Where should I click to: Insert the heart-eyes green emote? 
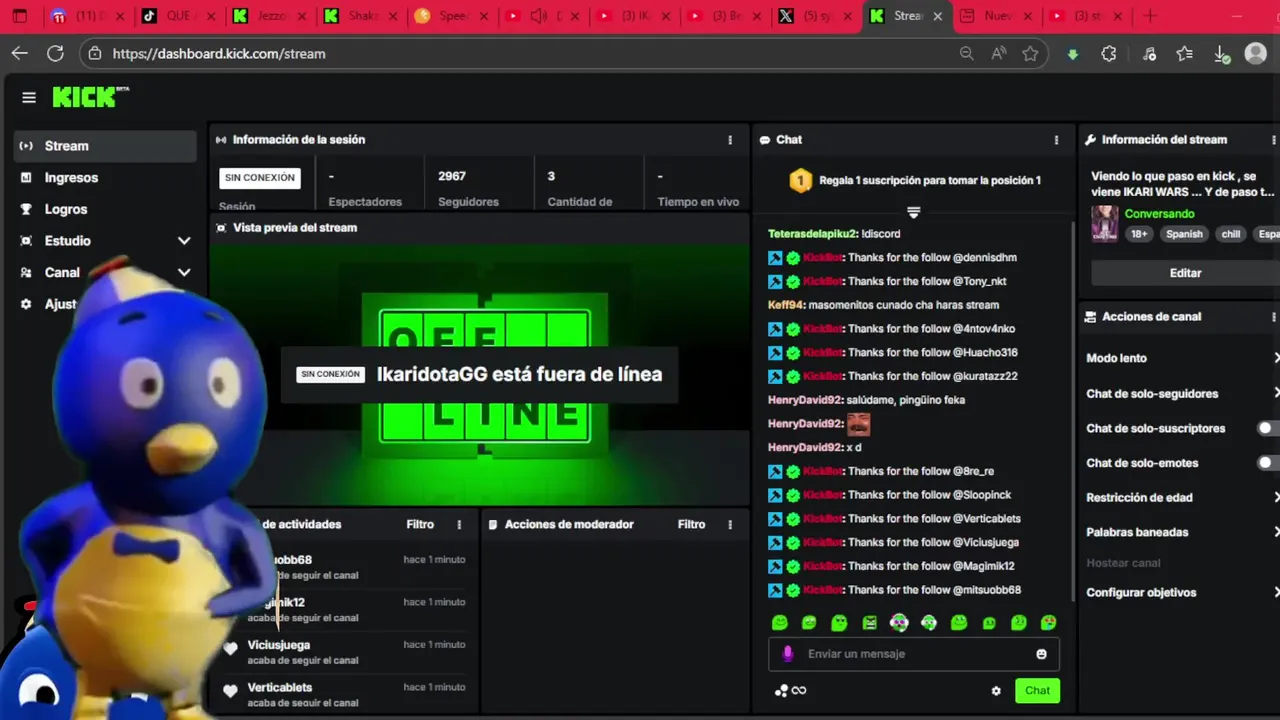[x=1048, y=623]
